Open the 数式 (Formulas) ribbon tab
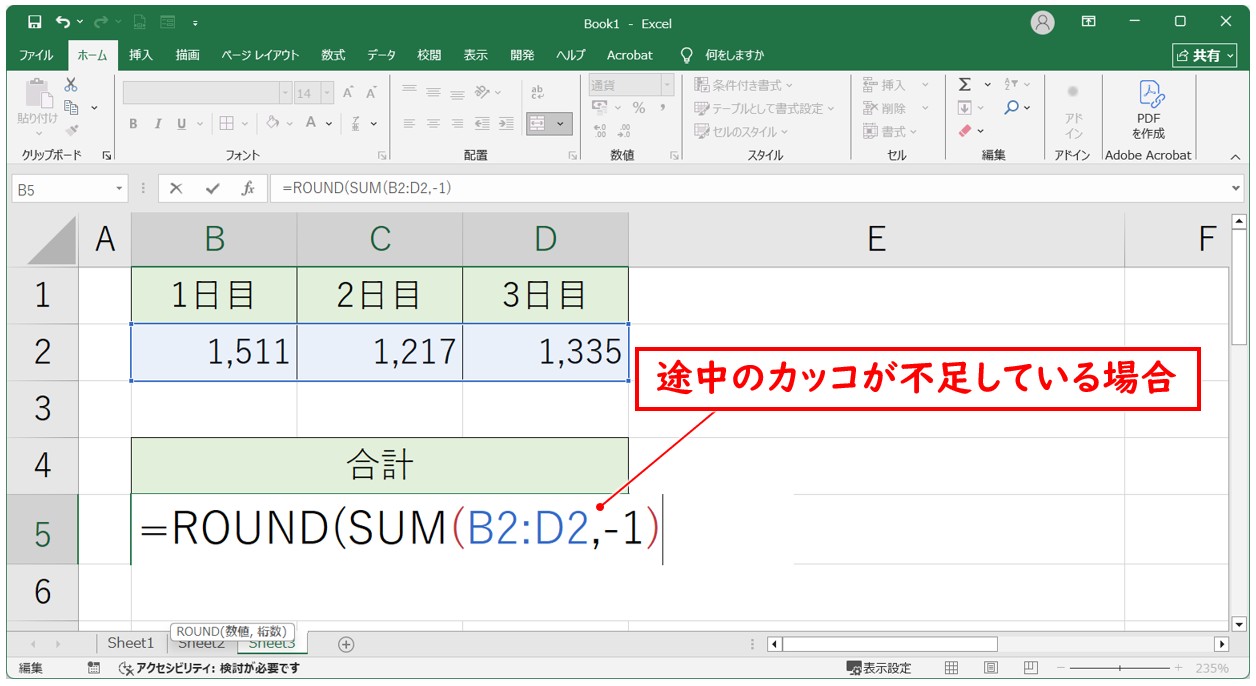The width and height of the screenshot is (1256, 686). click(x=333, y=55)
